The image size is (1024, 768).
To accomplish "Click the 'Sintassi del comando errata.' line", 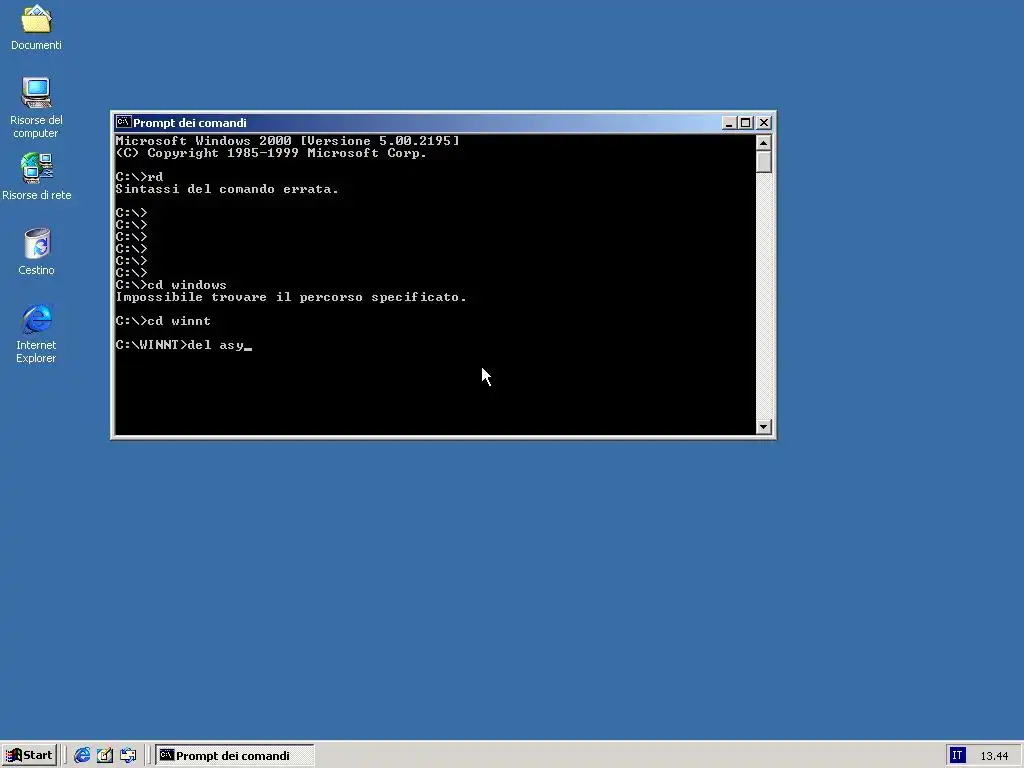I will 227,189.
